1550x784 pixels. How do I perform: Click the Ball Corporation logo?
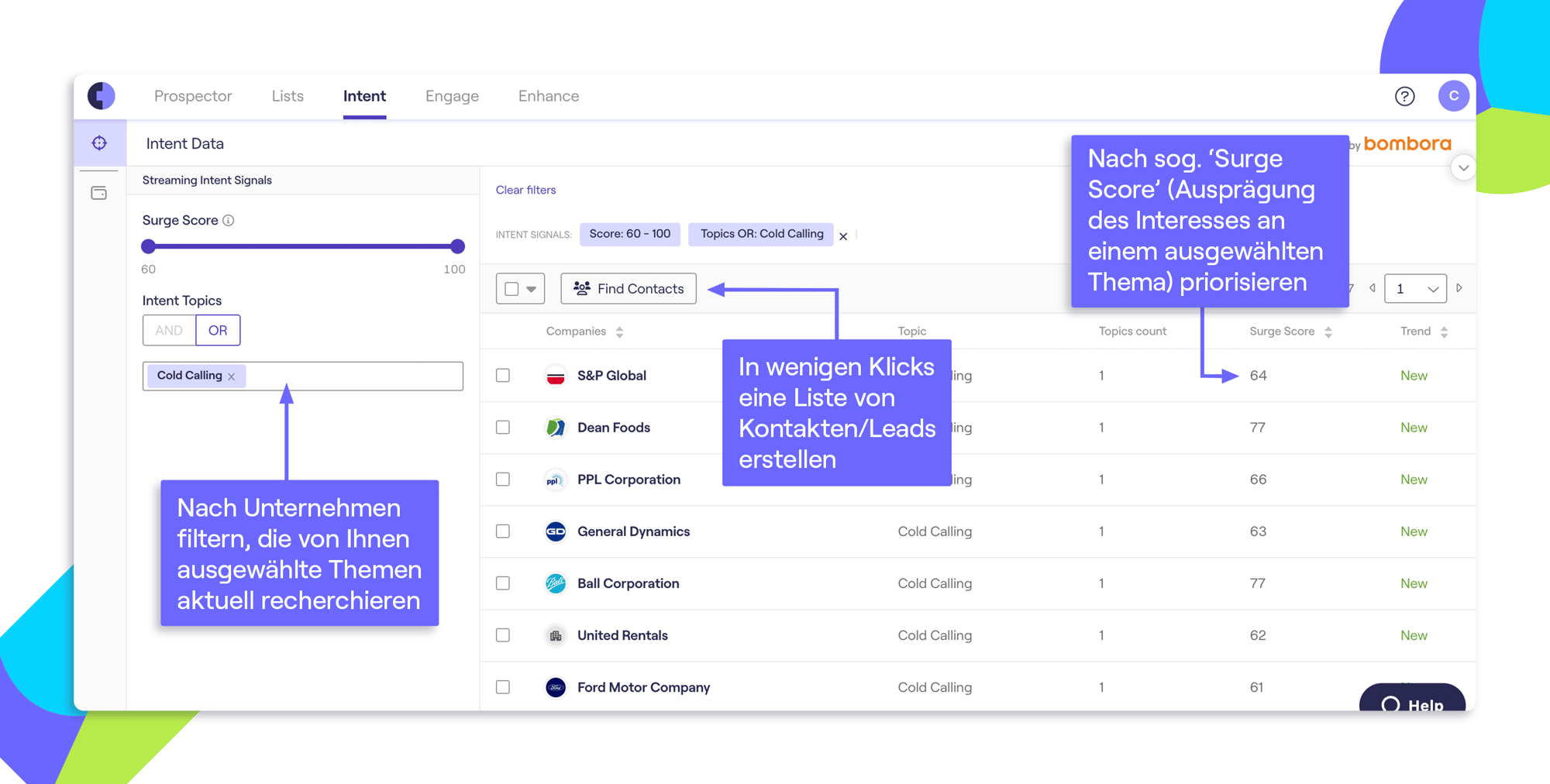[556, 583]
